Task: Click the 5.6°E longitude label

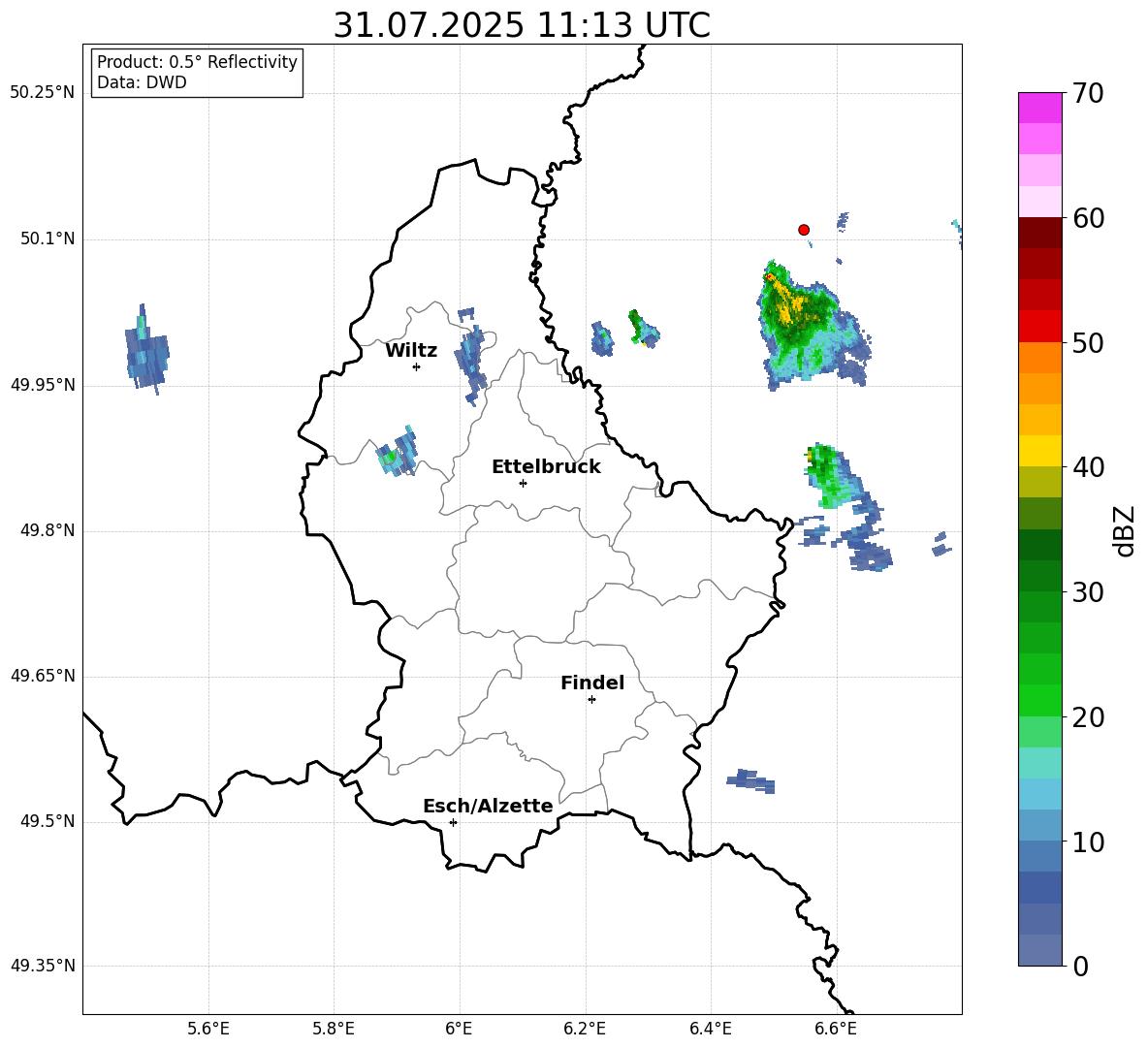Action: pyautogui.click(x=207, y=1029)
